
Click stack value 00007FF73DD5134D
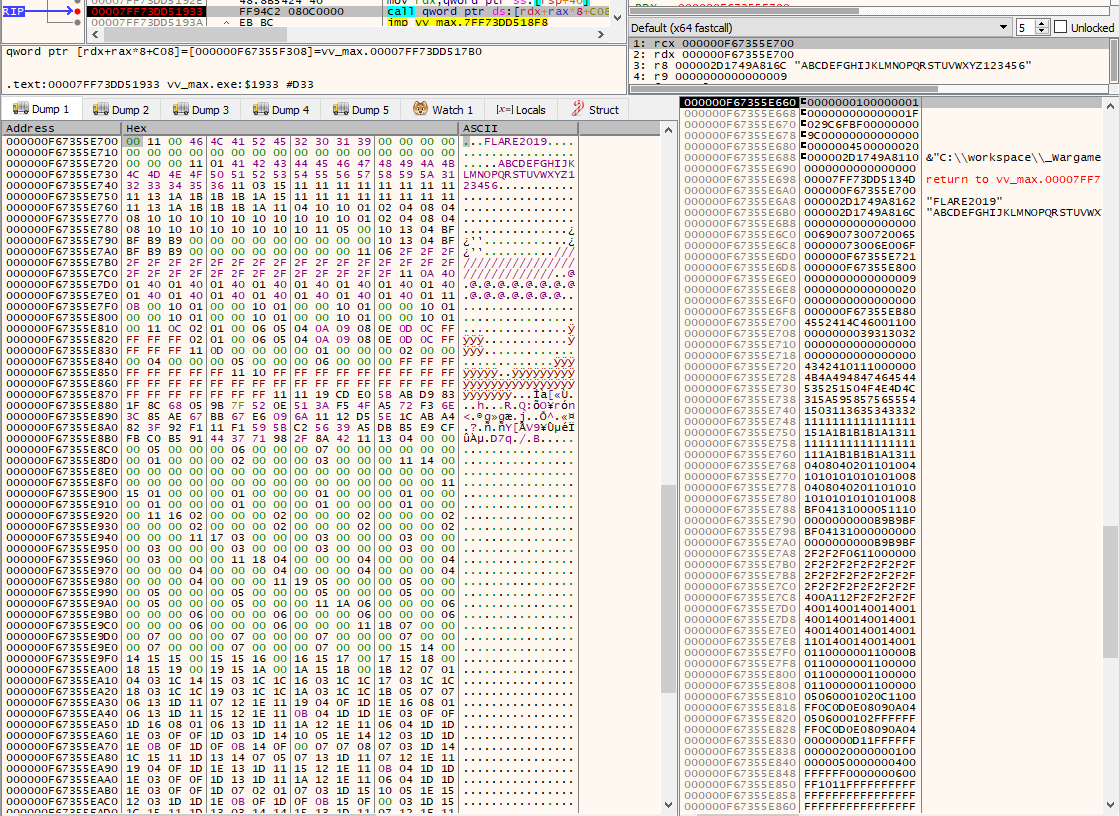click(x=860, y=179)
